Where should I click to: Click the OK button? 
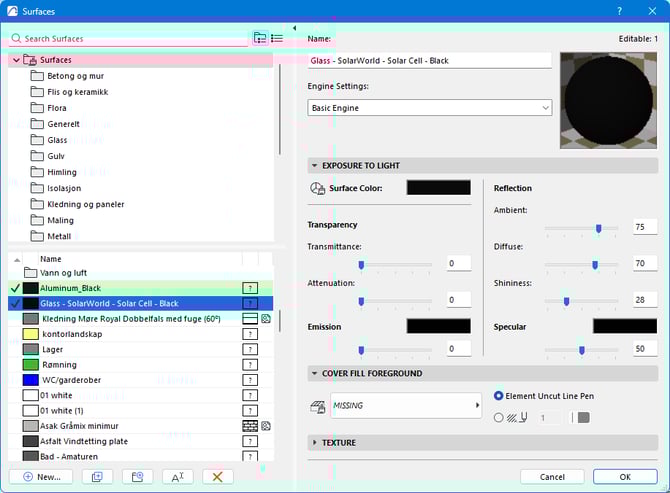[x=624, y=477]
